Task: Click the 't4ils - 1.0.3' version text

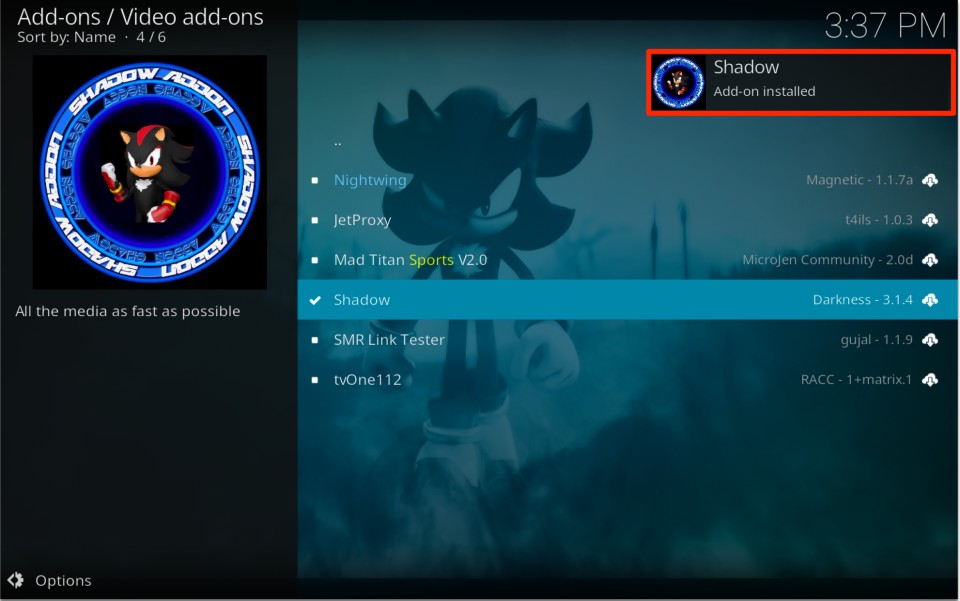Action: (879, 220)
